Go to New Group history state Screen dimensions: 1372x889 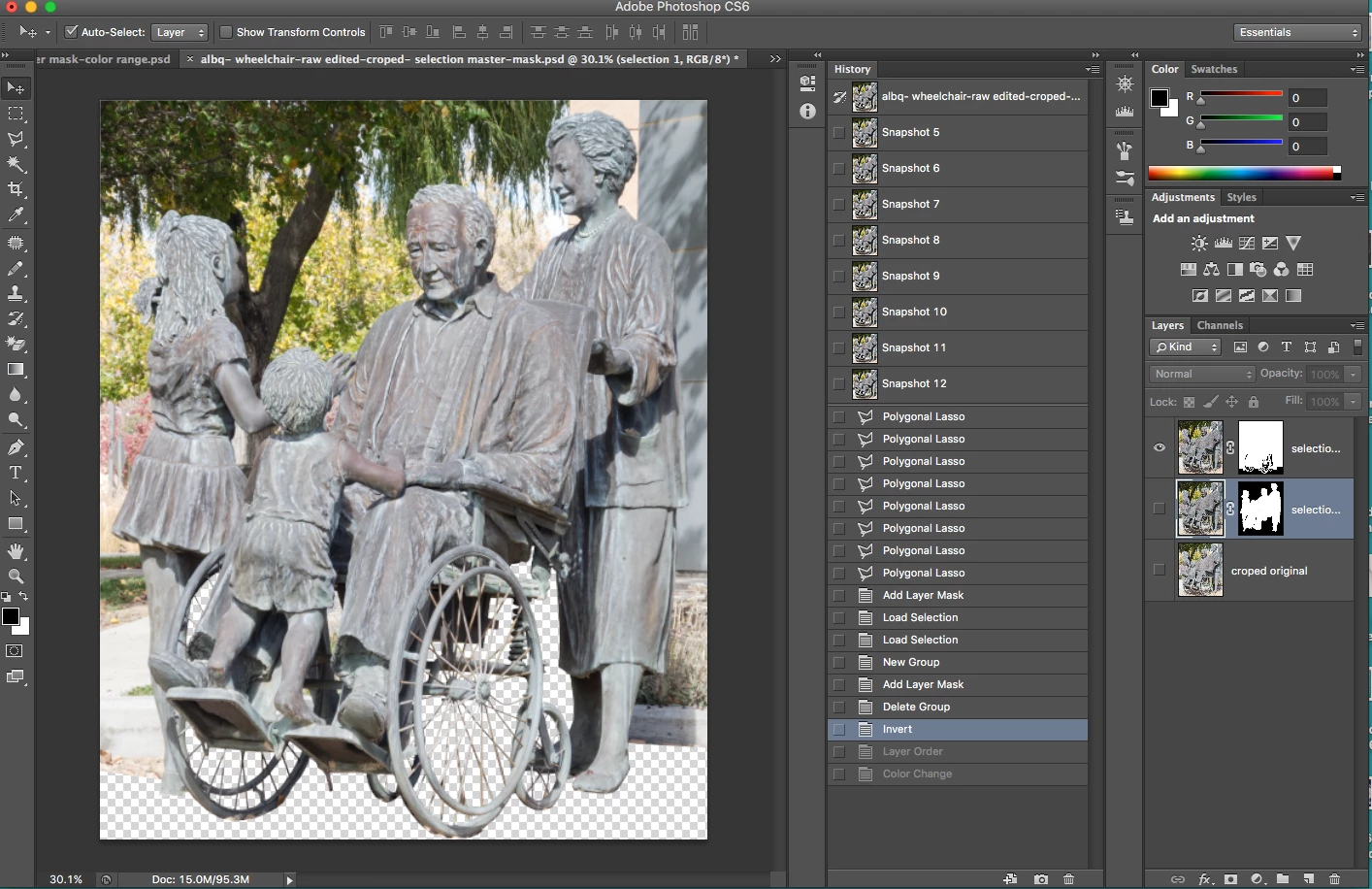pyautogui.click(x=958, y=663)
